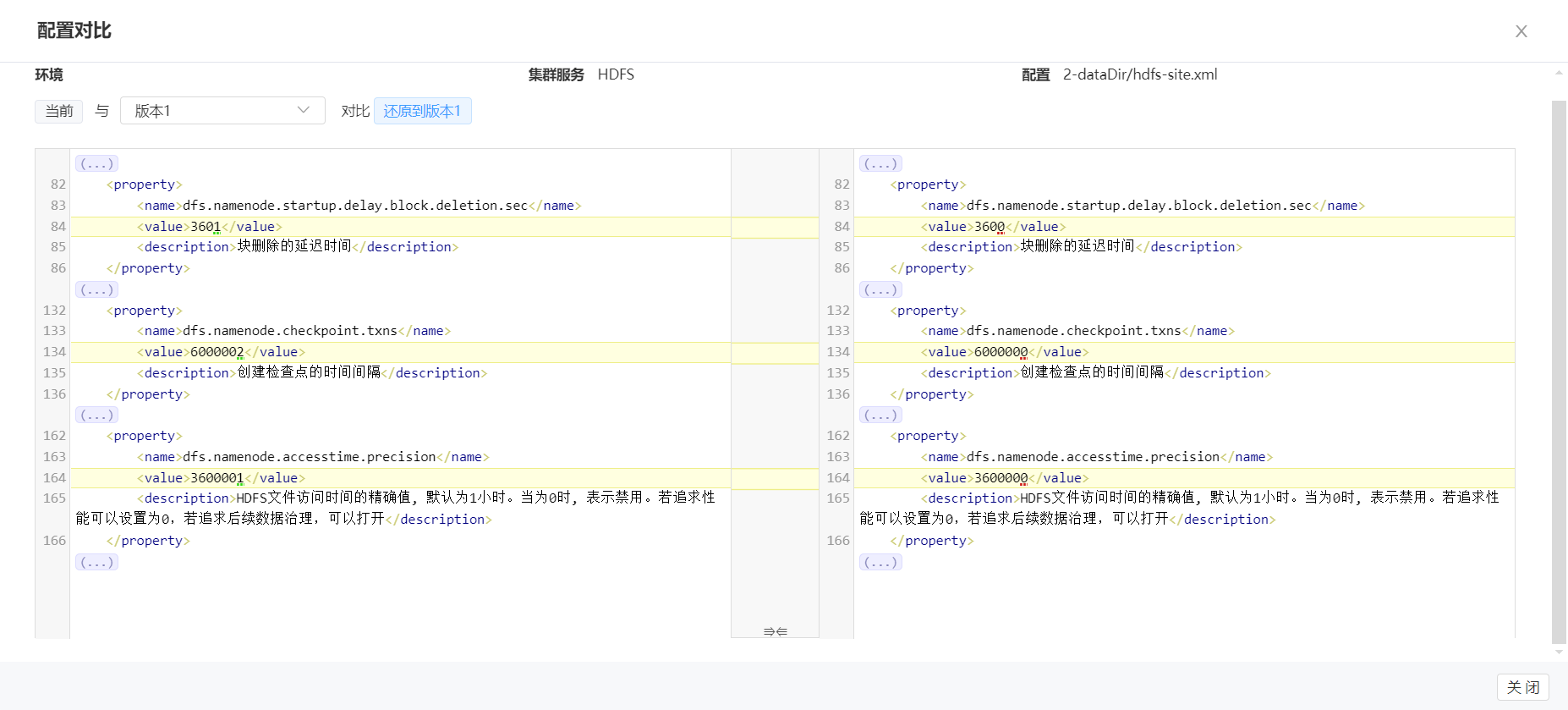The width and height of the screenshot is (1568, 710).
Task: Click line number 84 in left gutter
Action: point(58,227)
